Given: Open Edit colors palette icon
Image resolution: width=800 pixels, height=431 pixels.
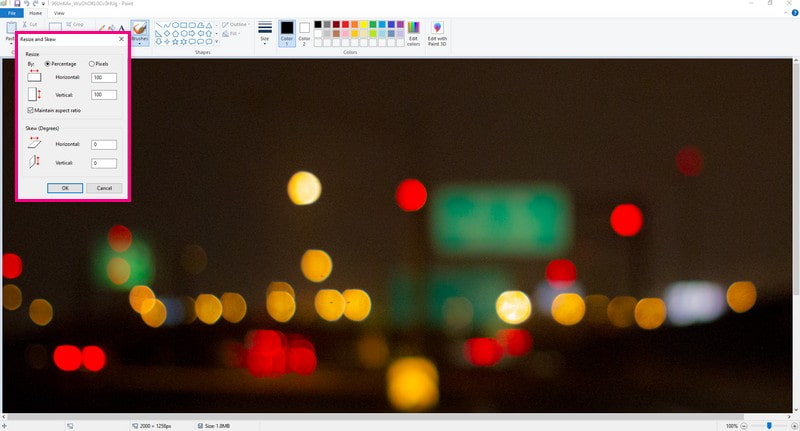Looking at the screenshot, I should click(x=413, y=32).
